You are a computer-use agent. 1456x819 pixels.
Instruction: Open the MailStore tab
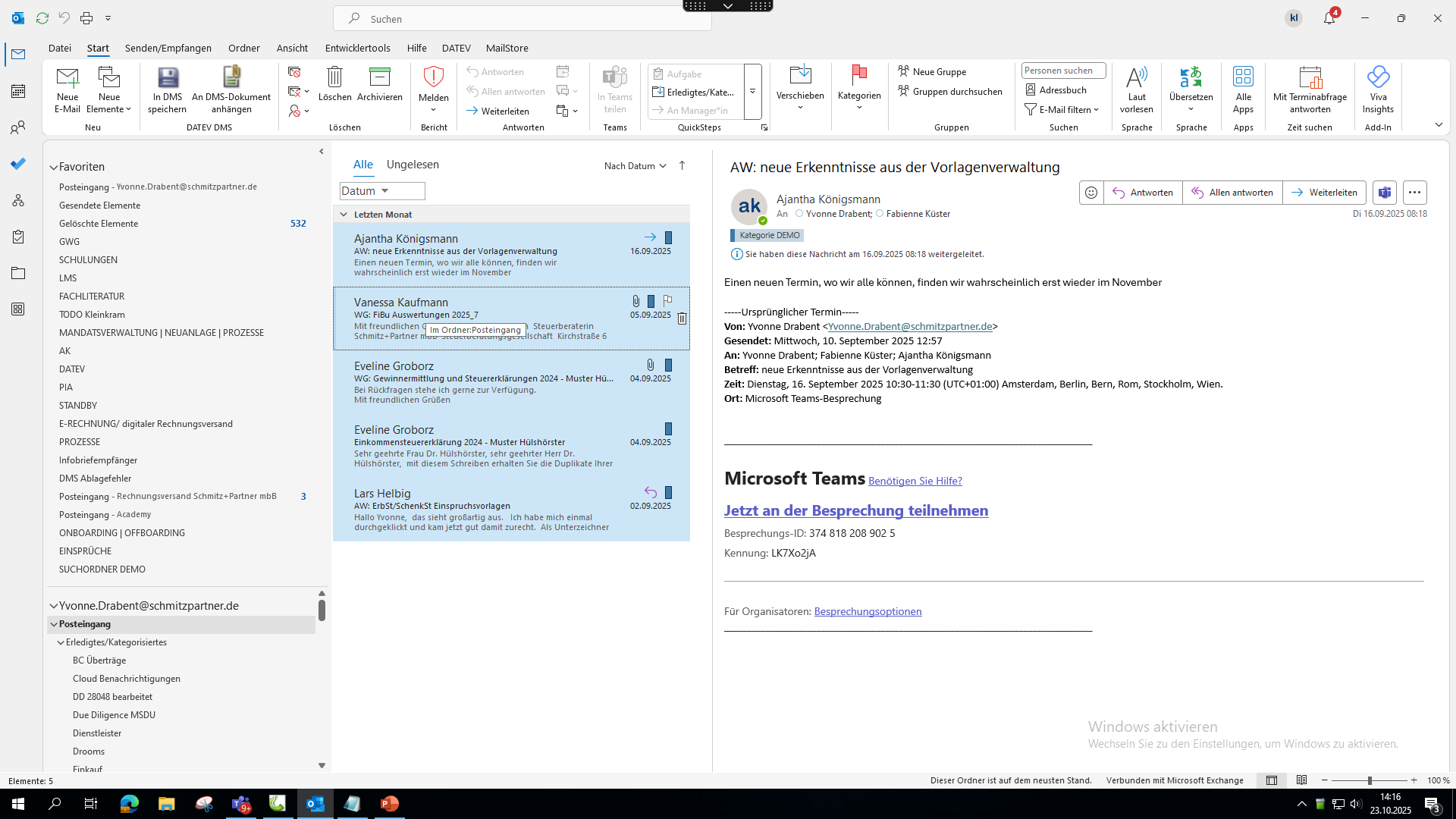pyautogui.click(x=507, y=48)
